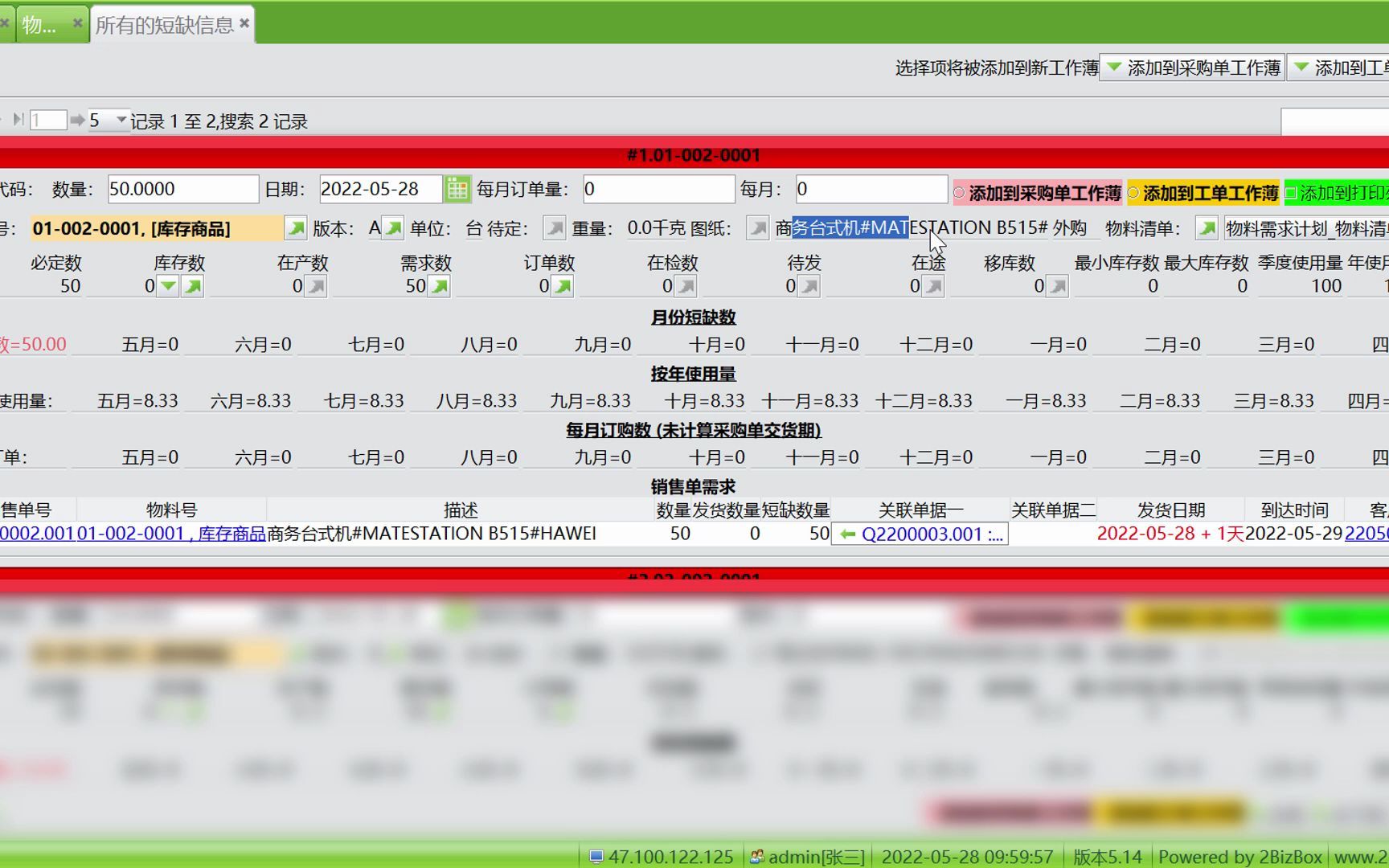Viewport: 1389px width, 868px height.
Task: Click the red header #1.01-002-0001
Action: tap(694, 154)
